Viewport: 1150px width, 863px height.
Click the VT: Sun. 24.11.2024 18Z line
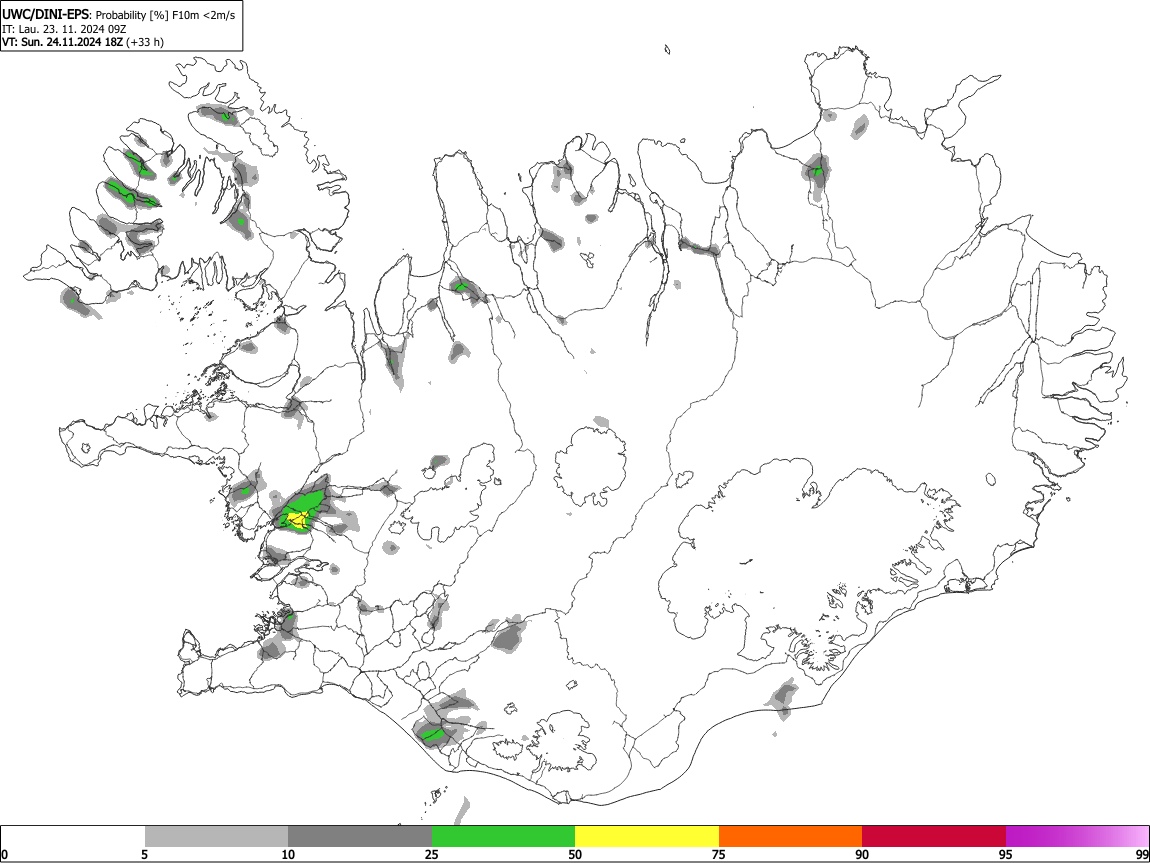83,42
